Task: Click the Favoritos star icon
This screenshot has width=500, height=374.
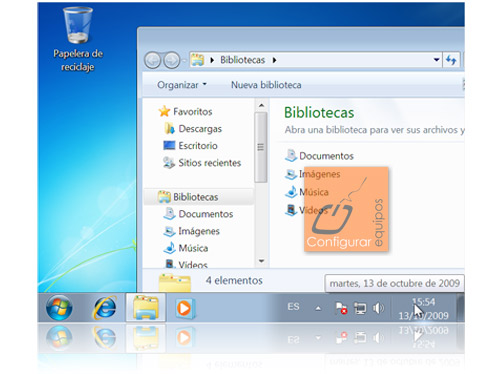Action: (x=164, y=111)
